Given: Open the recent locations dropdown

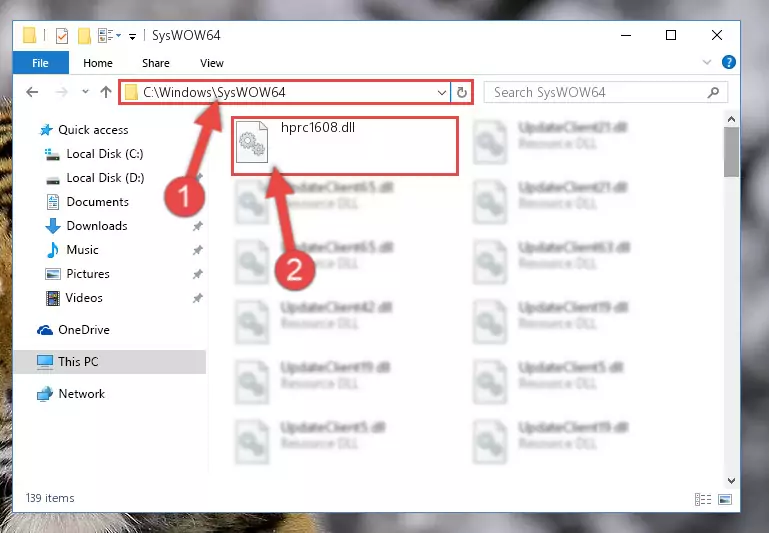Looking at the screenshot, I should [85, 92].
